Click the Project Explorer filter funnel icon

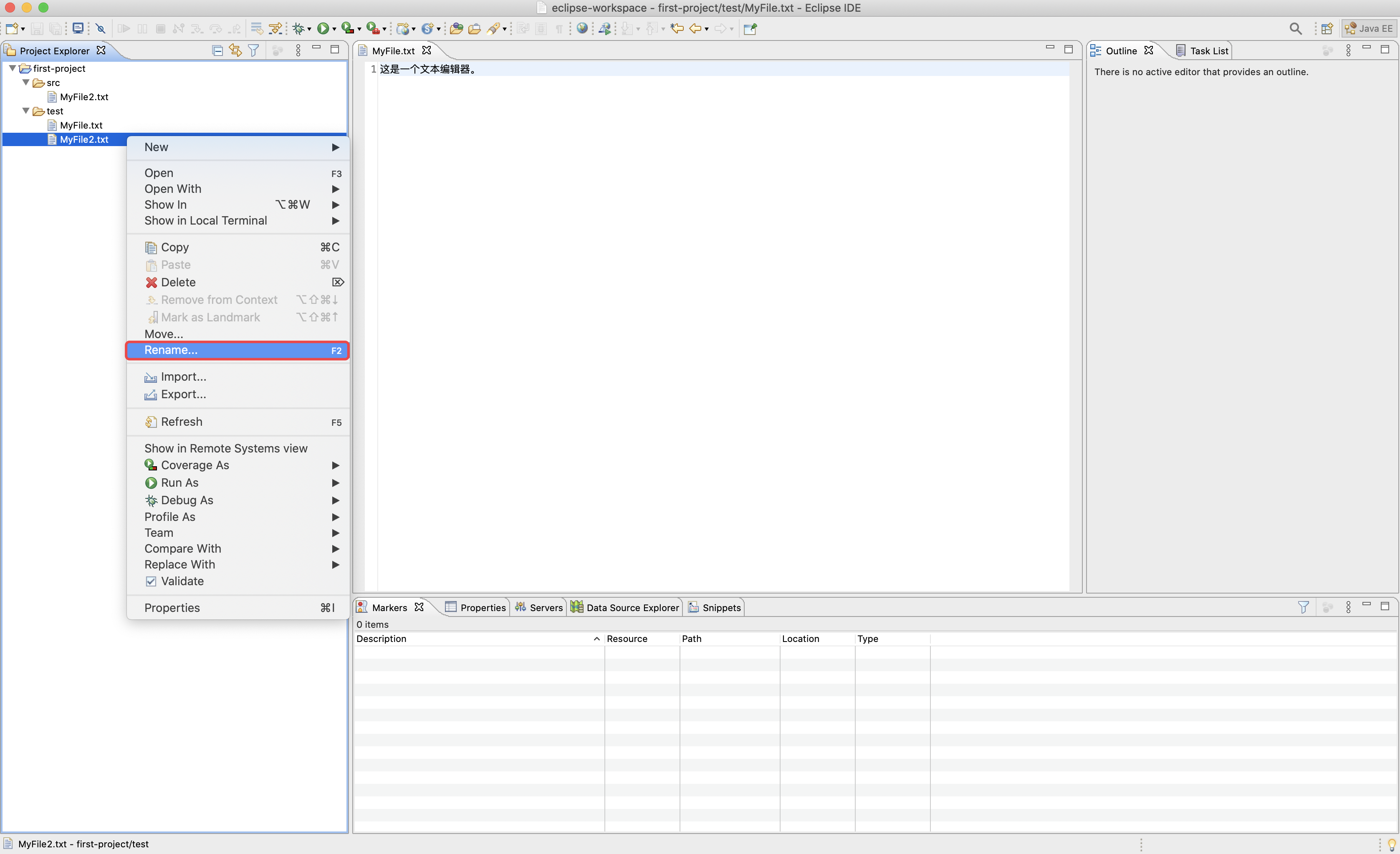coord(253,51)
